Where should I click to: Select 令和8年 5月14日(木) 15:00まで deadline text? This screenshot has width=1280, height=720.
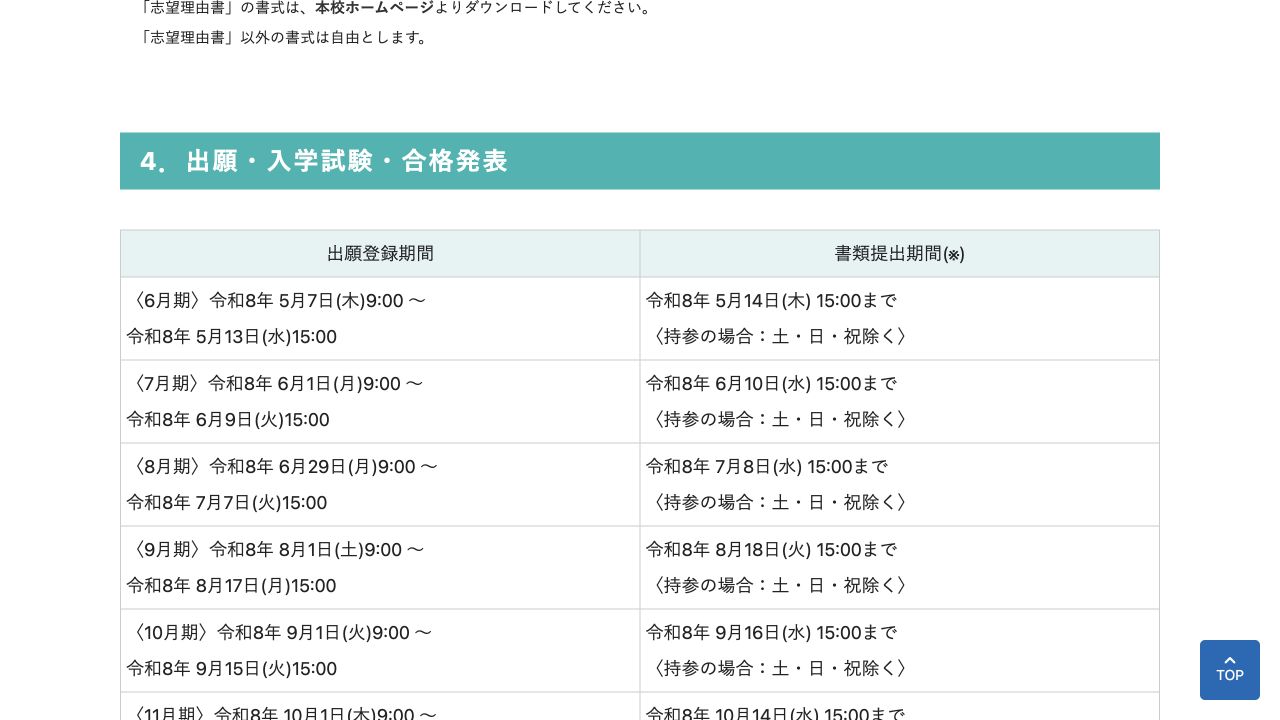pyautogui.click(x=771, y=301)
